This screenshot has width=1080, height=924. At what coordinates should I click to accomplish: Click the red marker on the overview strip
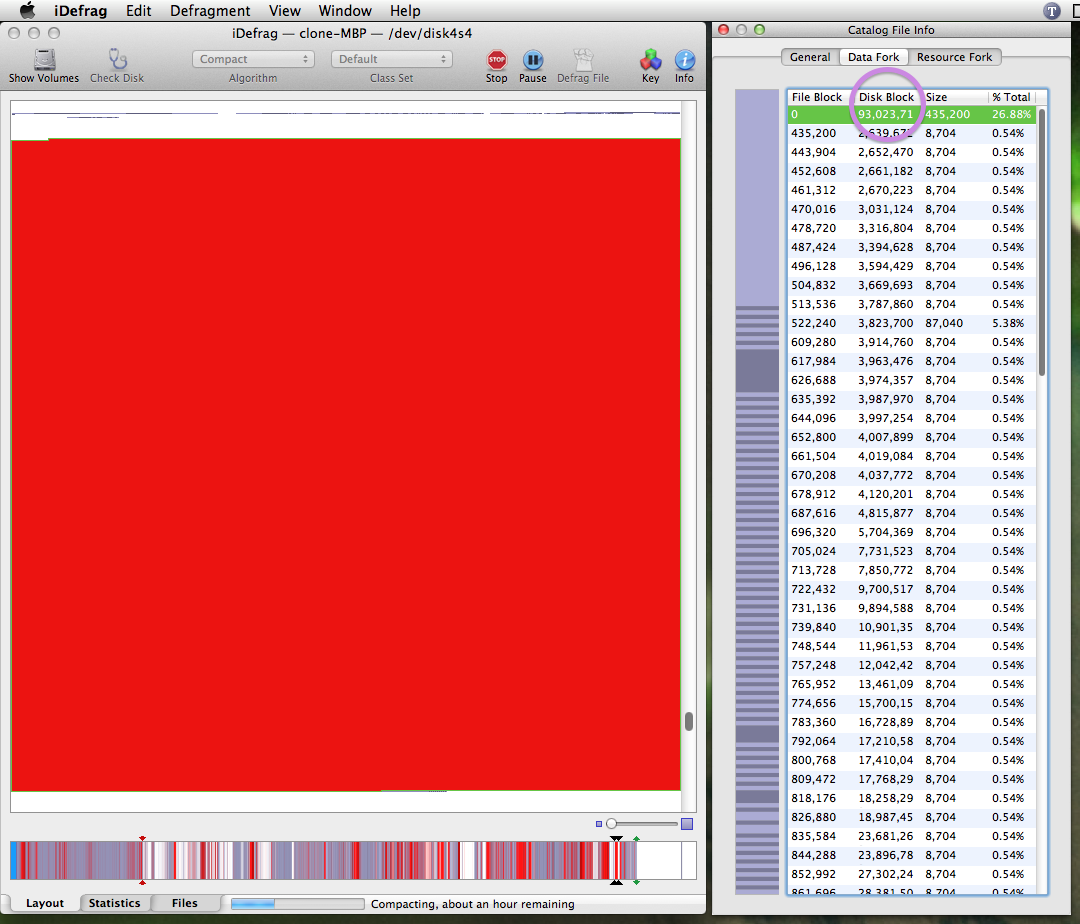(x=142, y=839)
